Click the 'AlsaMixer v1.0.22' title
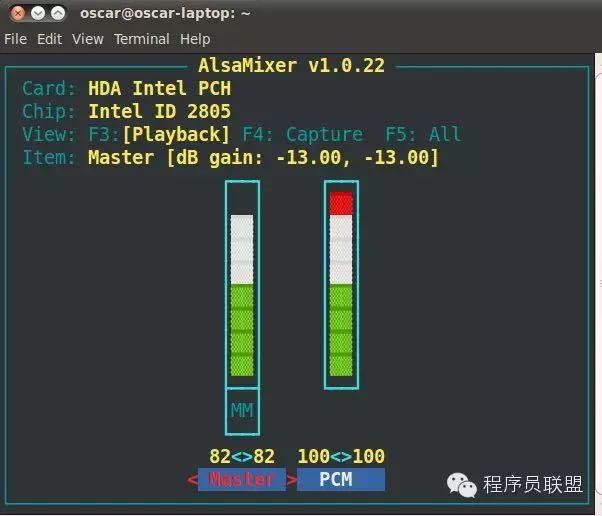The height and width of the screenshot is (516, 602). tap(291, 65)
